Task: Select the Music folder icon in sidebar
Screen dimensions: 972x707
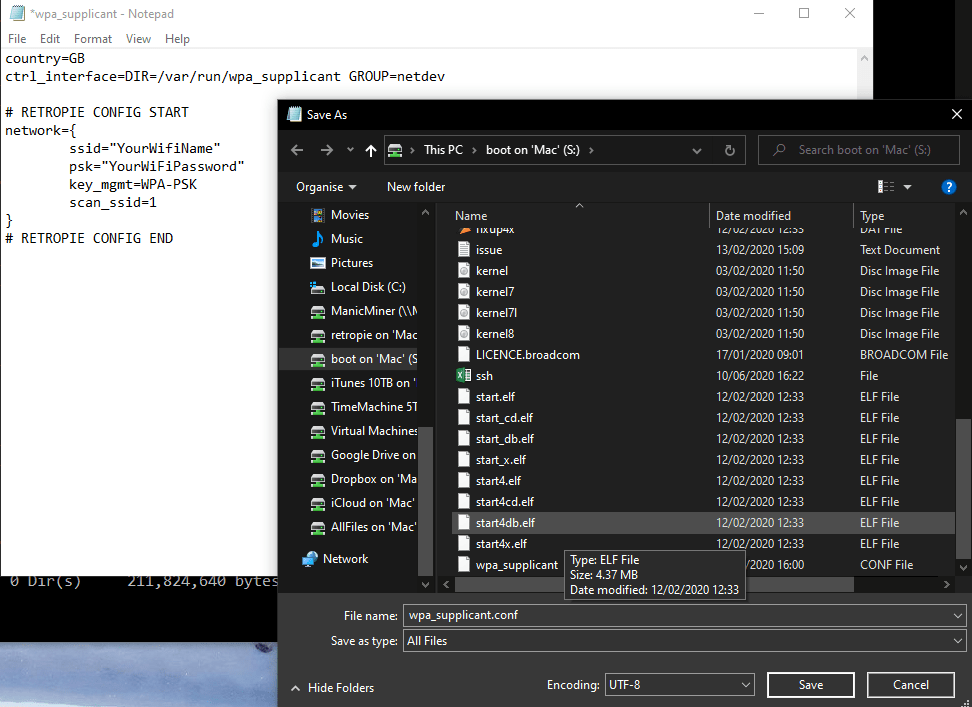Action: [318, 239]
